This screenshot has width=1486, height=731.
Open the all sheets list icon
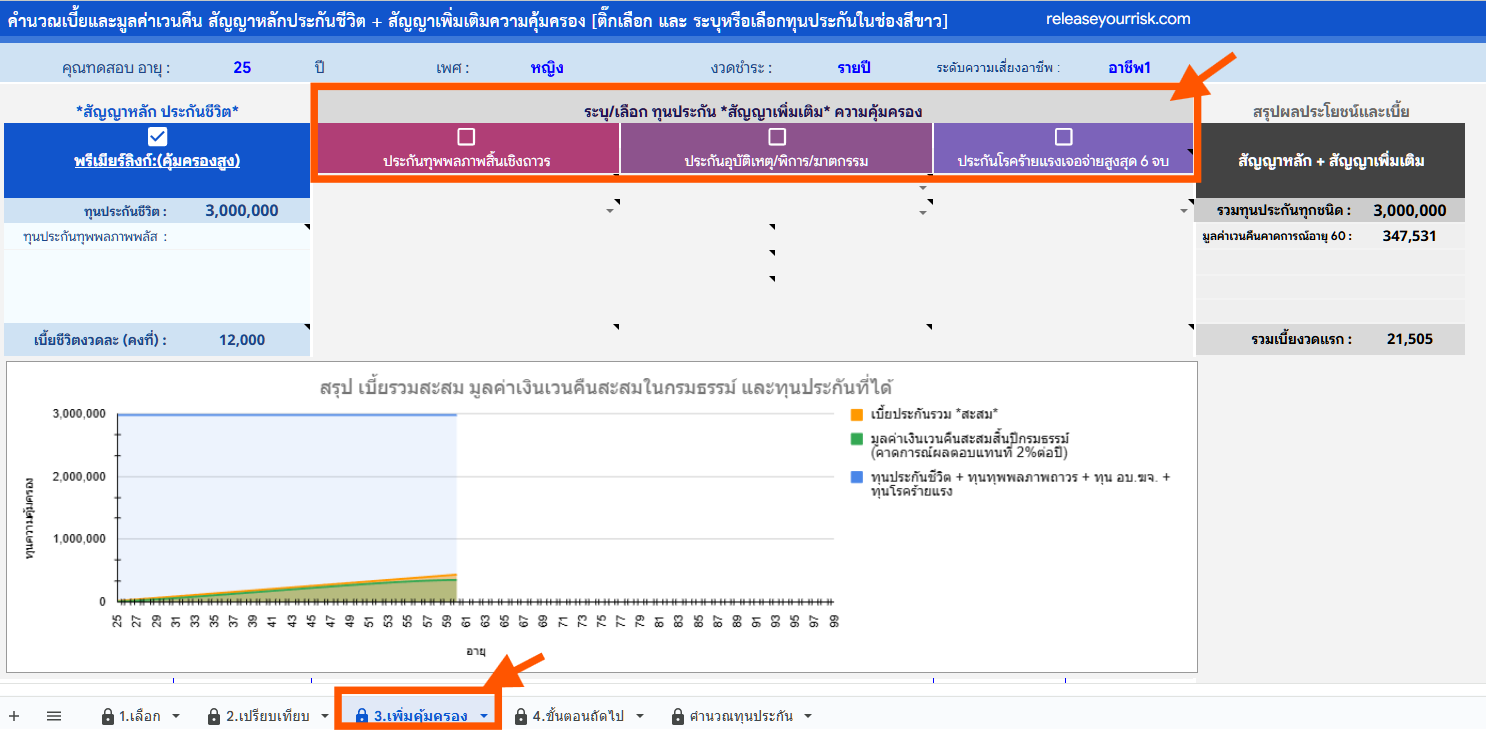pos(54,716)
